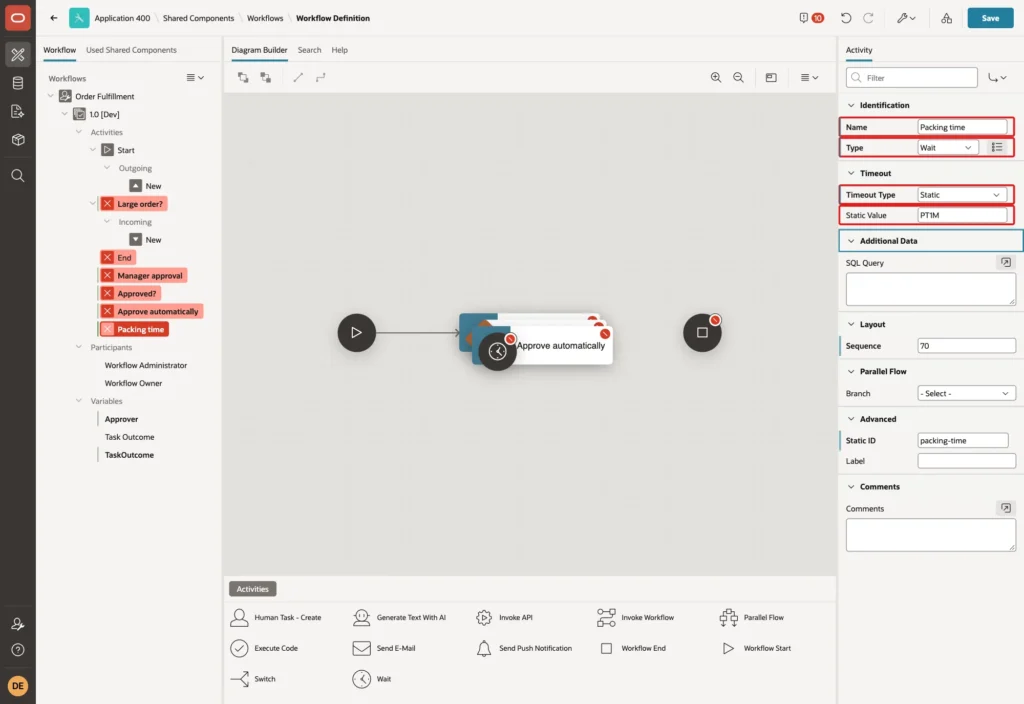The width and height of the screenshot is (1024, 704).
Task: Click the search magnifier in the left sidebar
Action: pyautogui.click(x=18, y=176)
